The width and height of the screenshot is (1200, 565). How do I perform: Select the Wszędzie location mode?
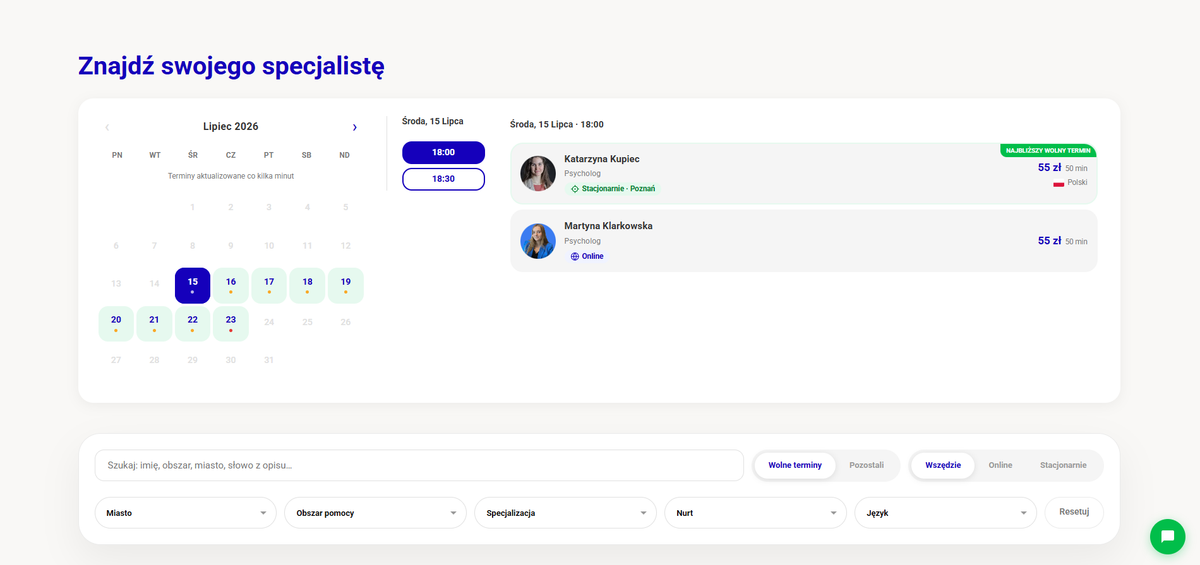click(x=943, y=465)
